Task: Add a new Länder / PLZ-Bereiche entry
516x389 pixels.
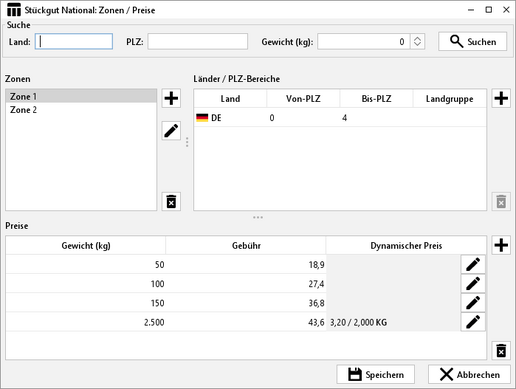Action: point(501,98)
